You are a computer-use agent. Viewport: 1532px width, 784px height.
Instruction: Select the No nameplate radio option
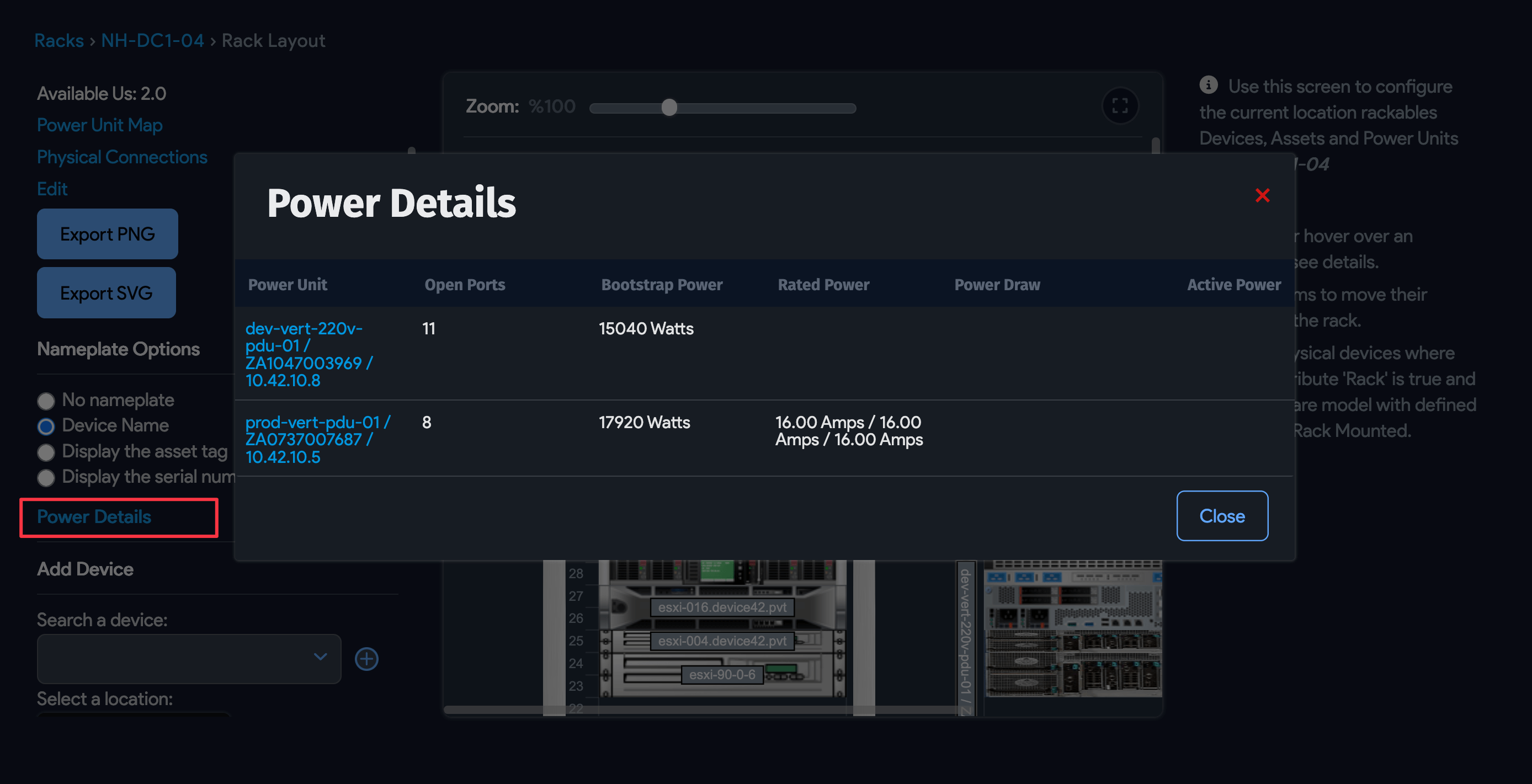tap(46, 401)
